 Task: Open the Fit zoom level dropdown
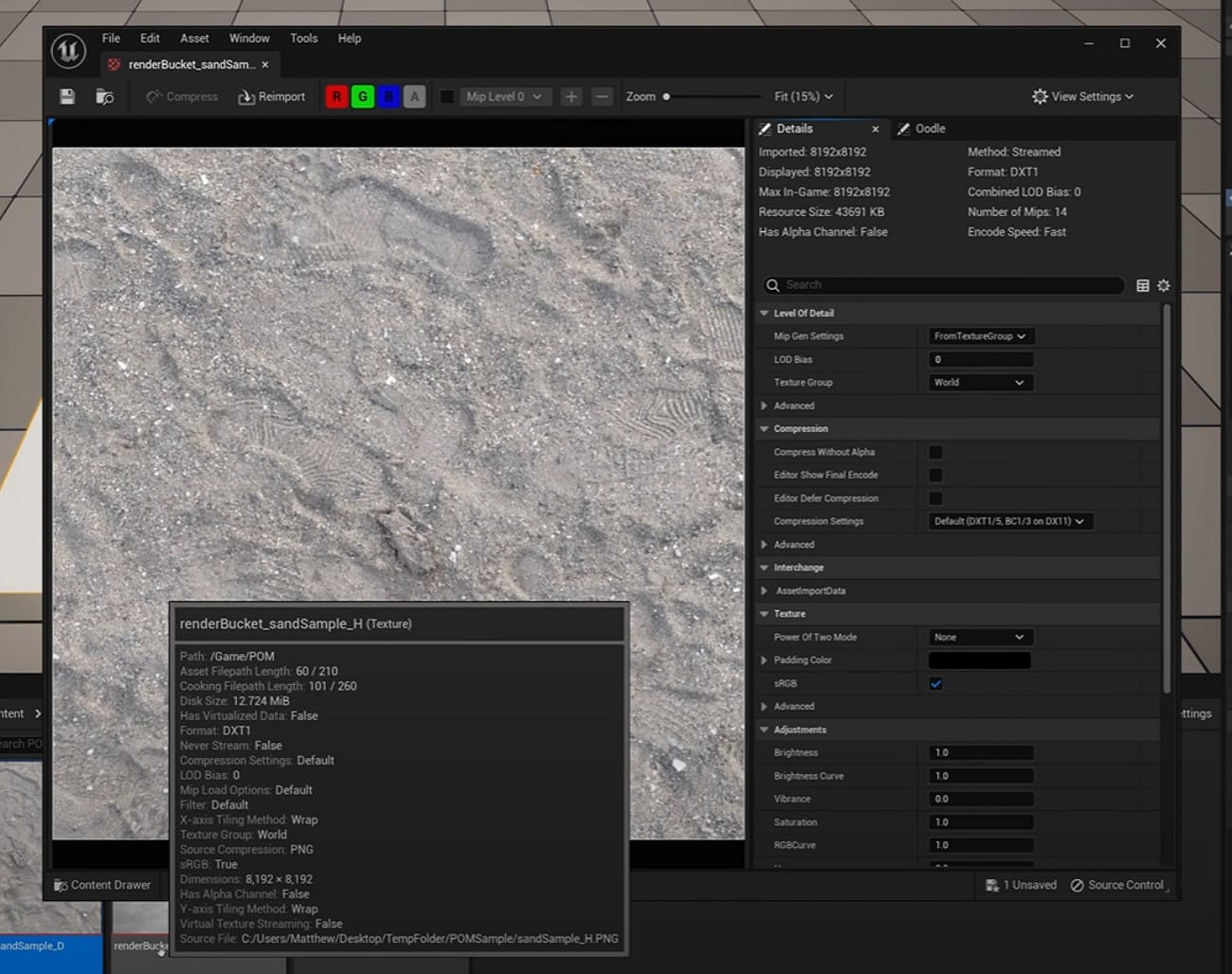click(802, 96)
